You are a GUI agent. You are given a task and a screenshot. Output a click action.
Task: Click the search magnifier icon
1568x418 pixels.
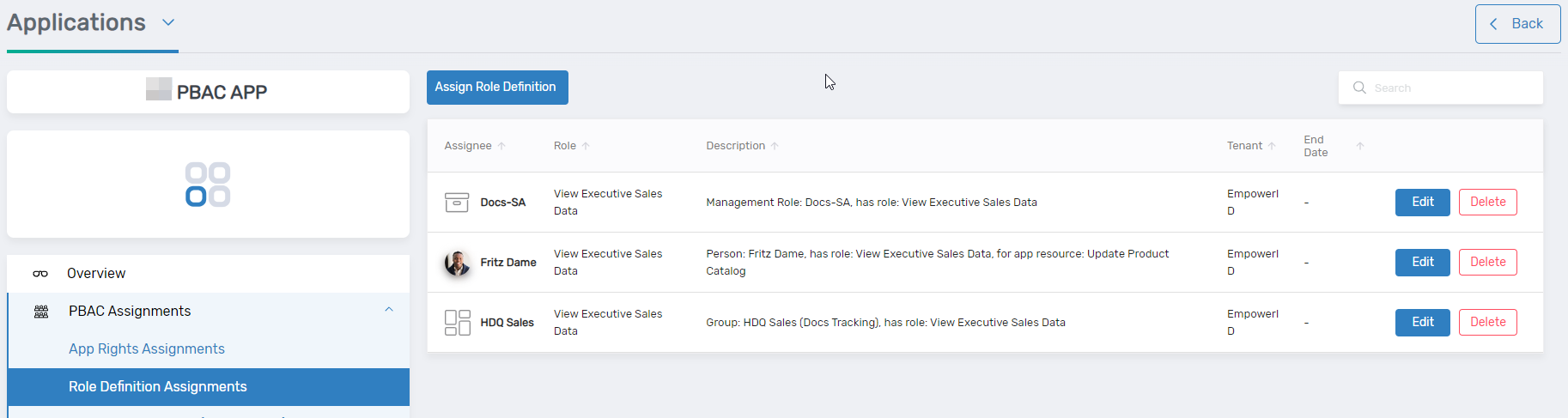1359,88
